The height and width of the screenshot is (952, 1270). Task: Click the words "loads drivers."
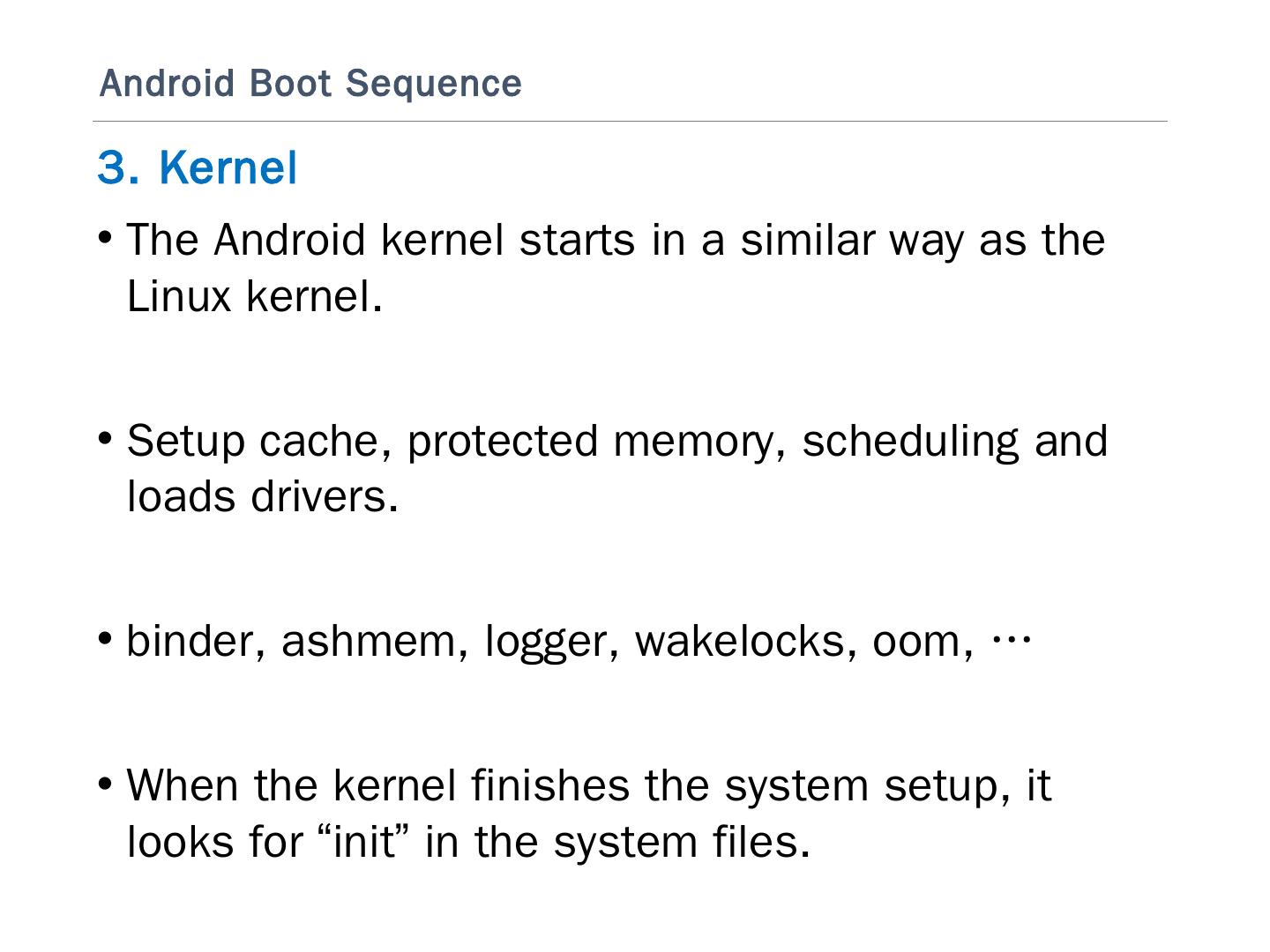coord(263,497)
